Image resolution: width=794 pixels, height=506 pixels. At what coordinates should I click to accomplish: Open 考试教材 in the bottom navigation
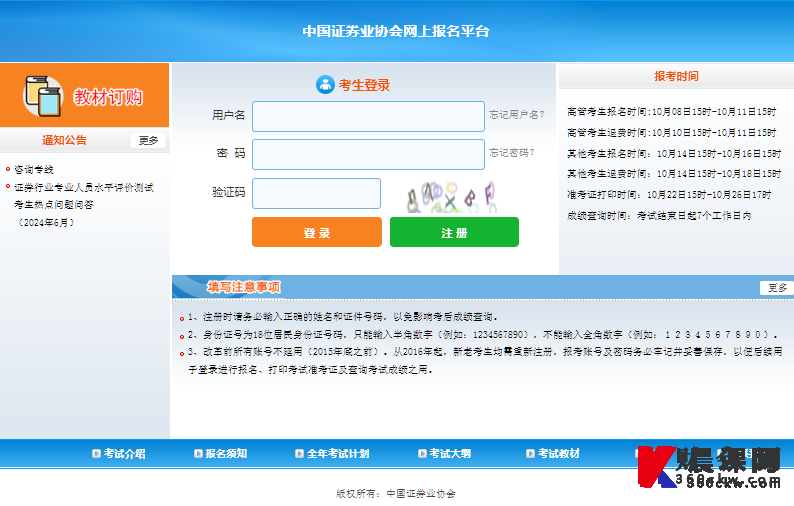click(559, 454)
